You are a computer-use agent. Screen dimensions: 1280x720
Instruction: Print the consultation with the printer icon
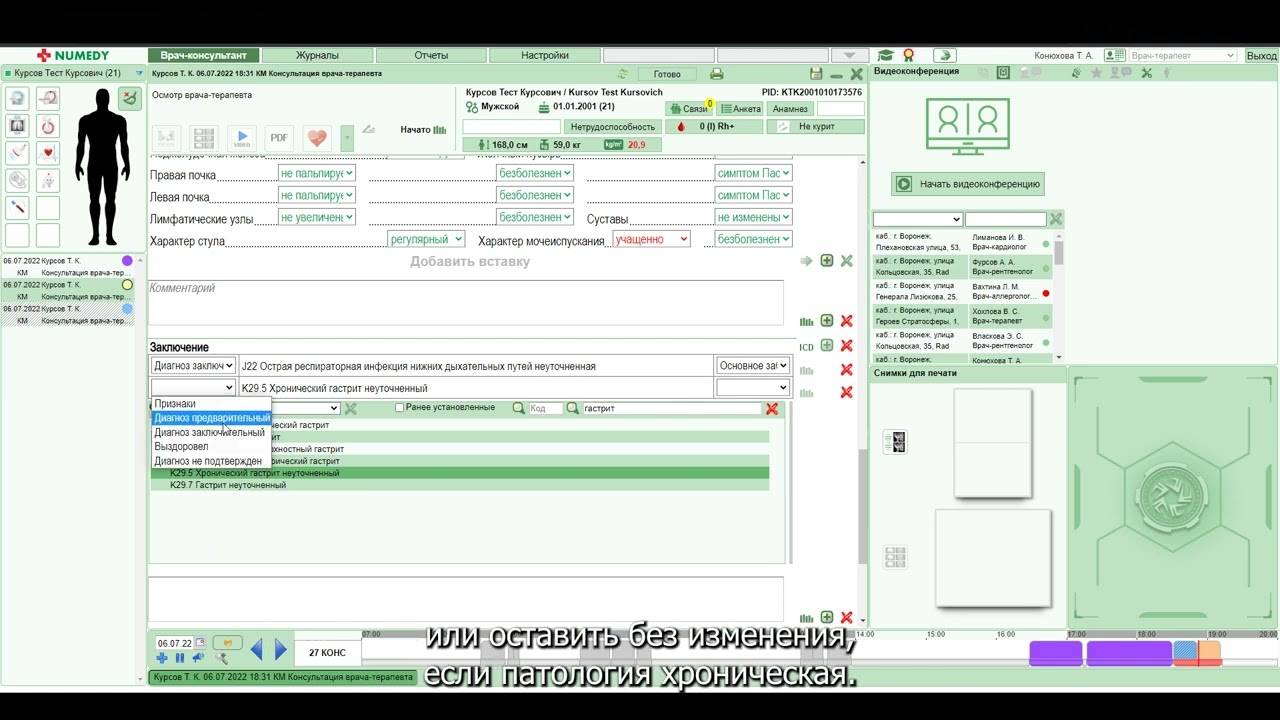[716, 74]
